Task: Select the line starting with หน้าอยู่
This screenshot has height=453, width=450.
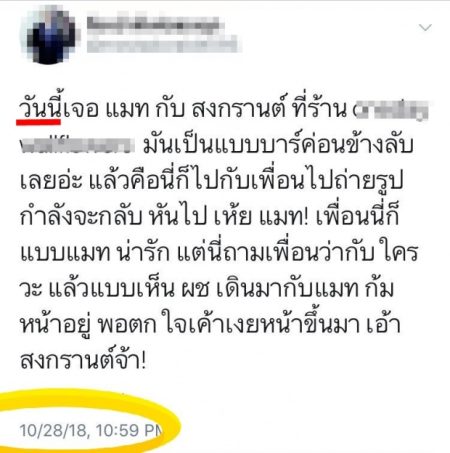Action: point(210,325)
